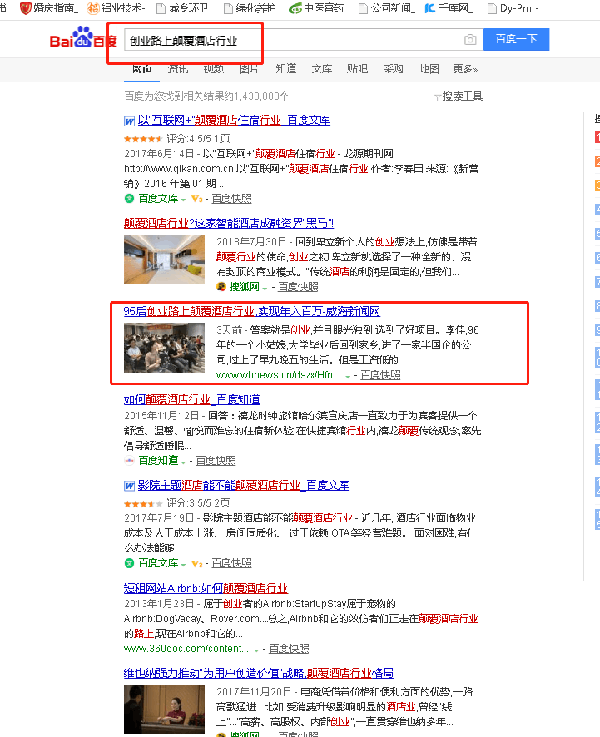The width and height of the screenshot is (600, 737).
Task: Open the 铝业技术 bookmark
Action: pyautogui.click(x=117, y=8)
